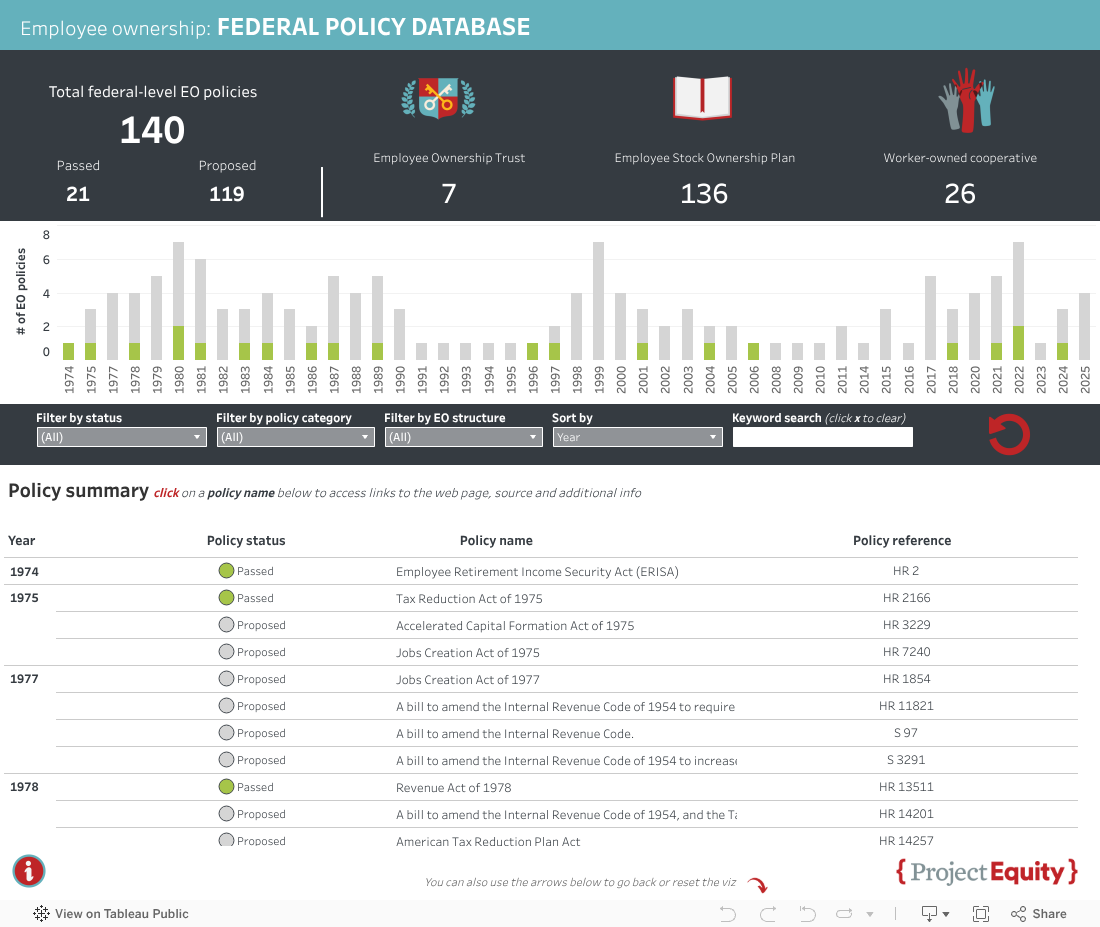
Task: Click the Employee Stock Ownership Plan book icon
Action: pos(703,98)
